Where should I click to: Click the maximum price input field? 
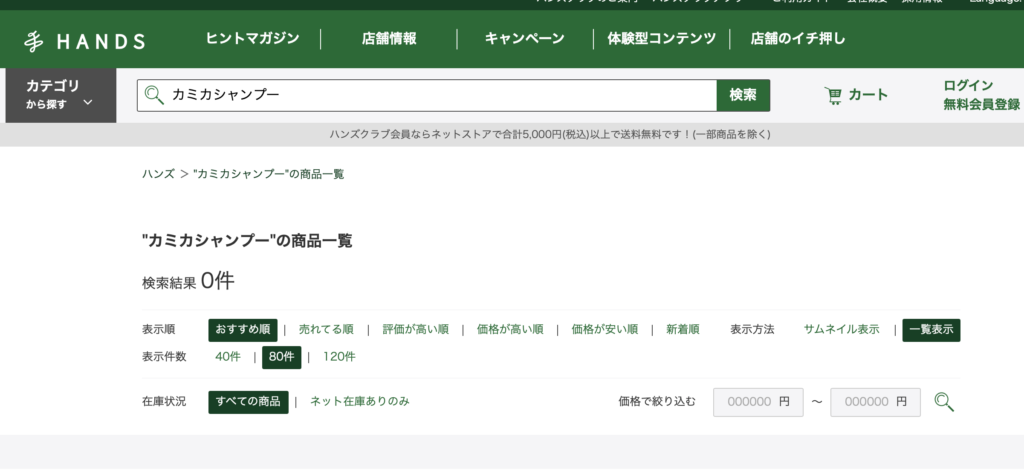875,402
